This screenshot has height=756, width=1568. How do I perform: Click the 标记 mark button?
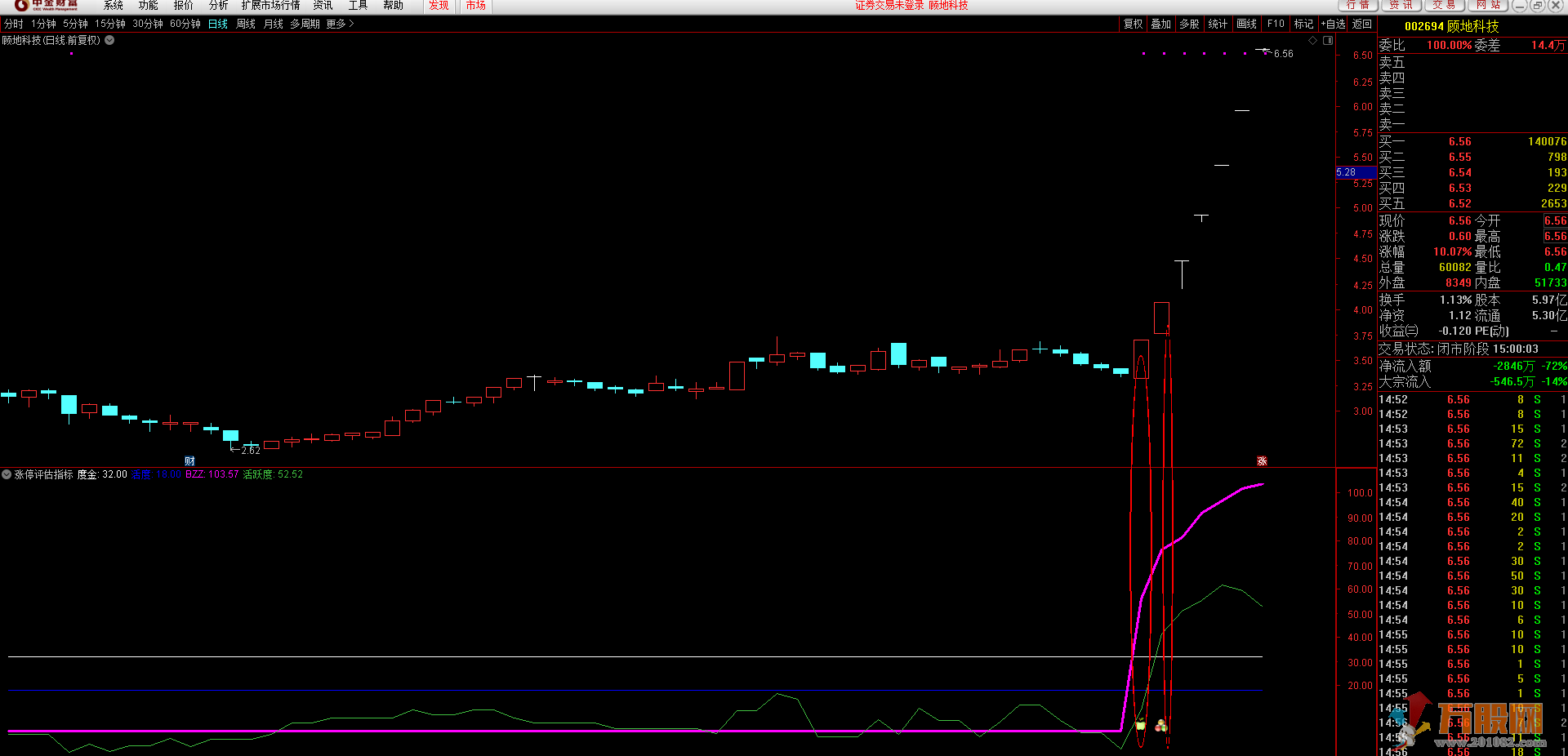1304,24
